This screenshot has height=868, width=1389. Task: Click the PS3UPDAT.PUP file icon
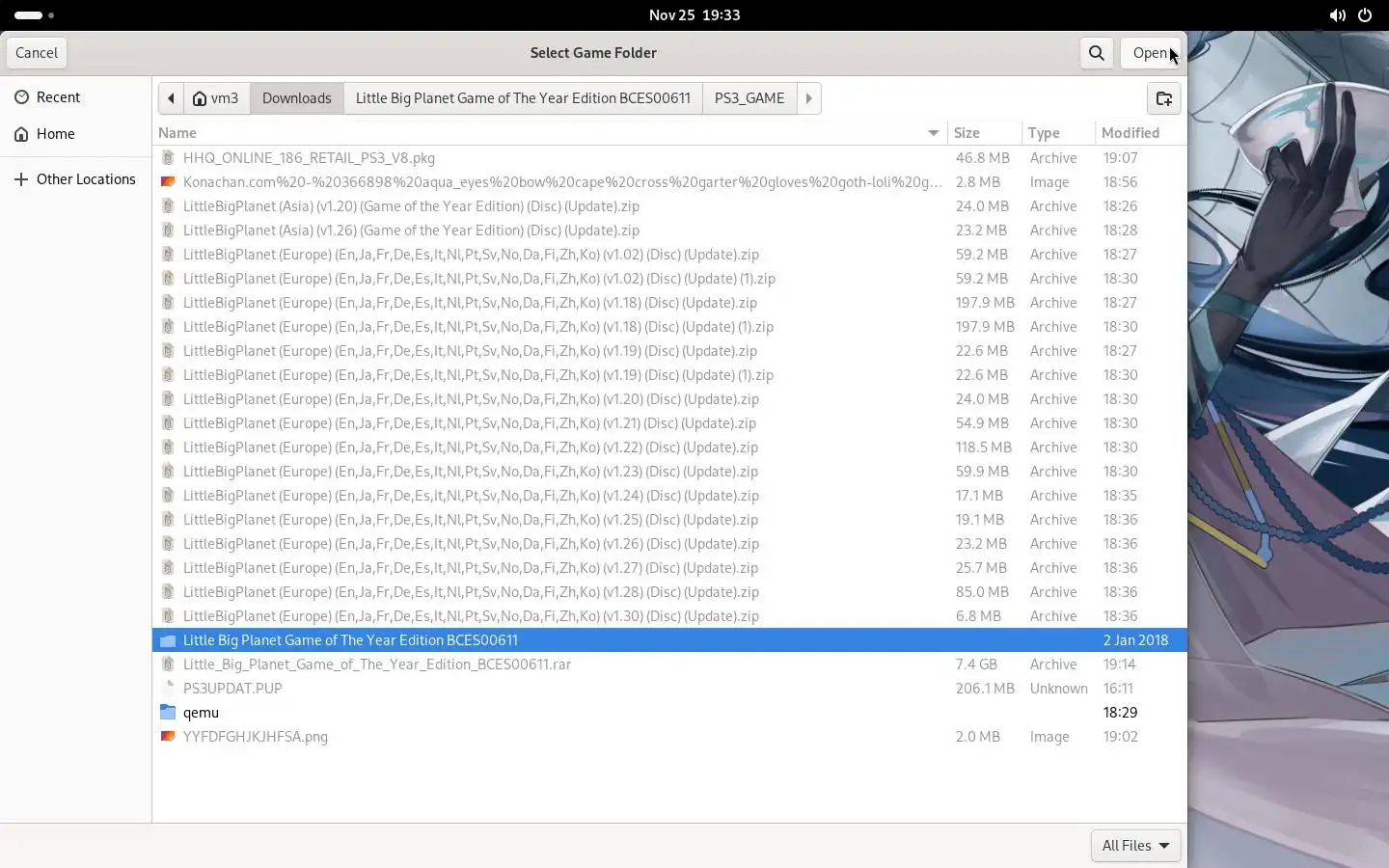(x=168, y=689)
